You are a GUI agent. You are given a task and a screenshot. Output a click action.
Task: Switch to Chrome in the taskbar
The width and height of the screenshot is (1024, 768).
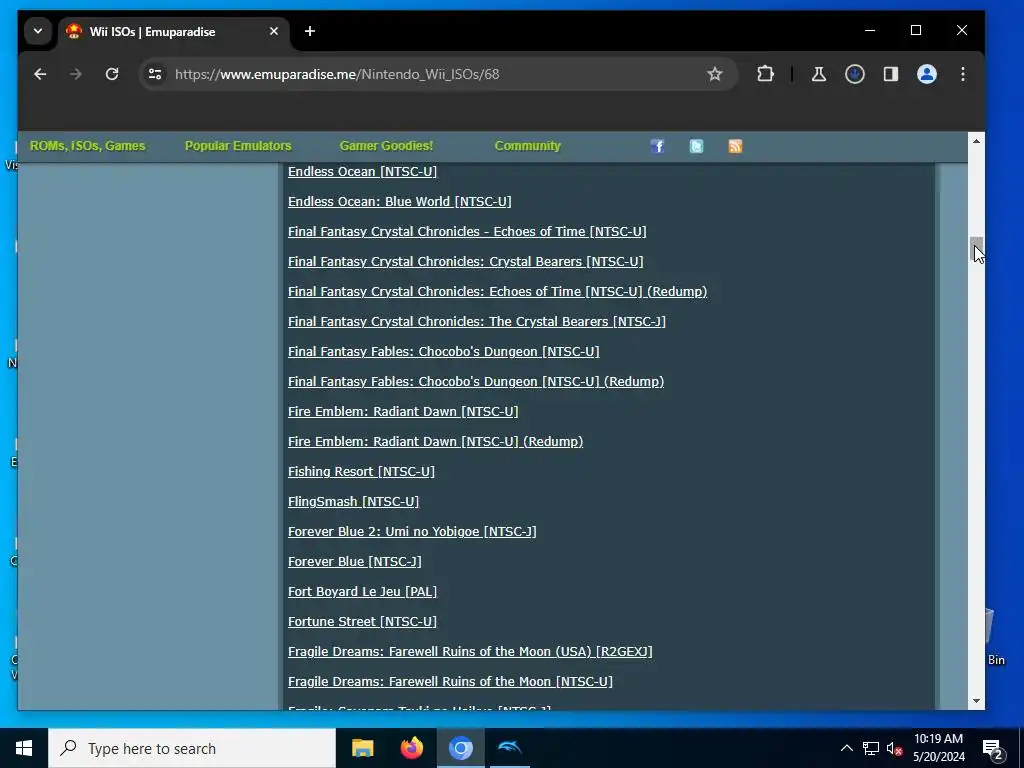[460, 748]
